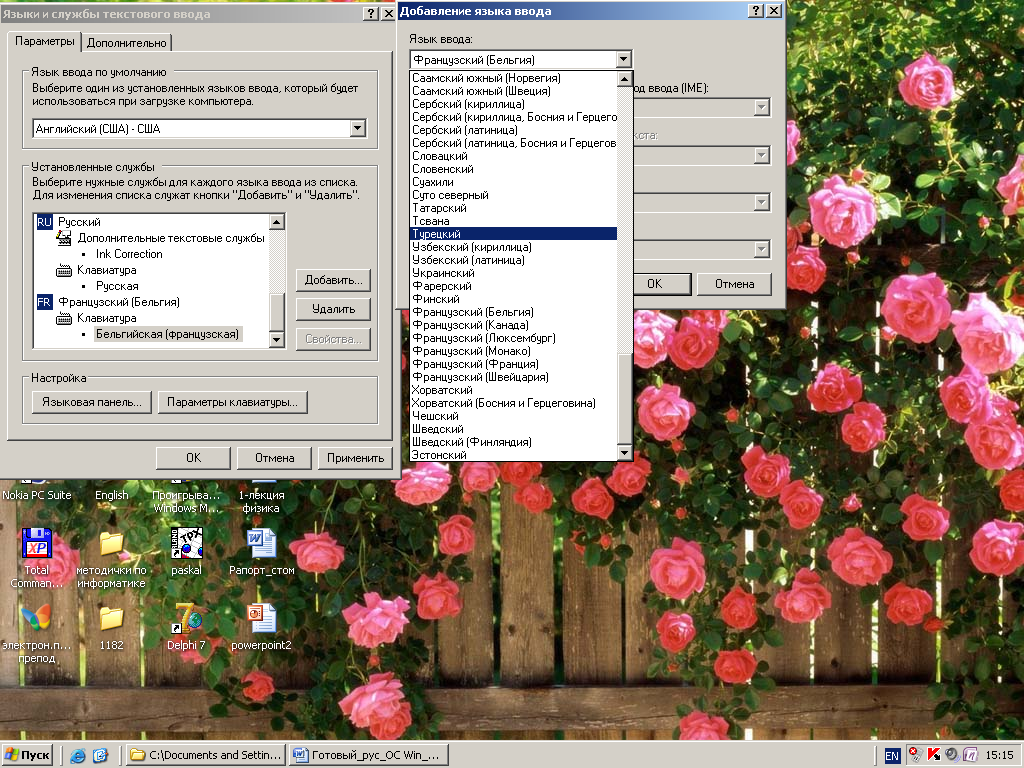Select Хорватский in the language list
This screenshot has height=768, width=1024.
pyautogui.click(x=513, y=390)
